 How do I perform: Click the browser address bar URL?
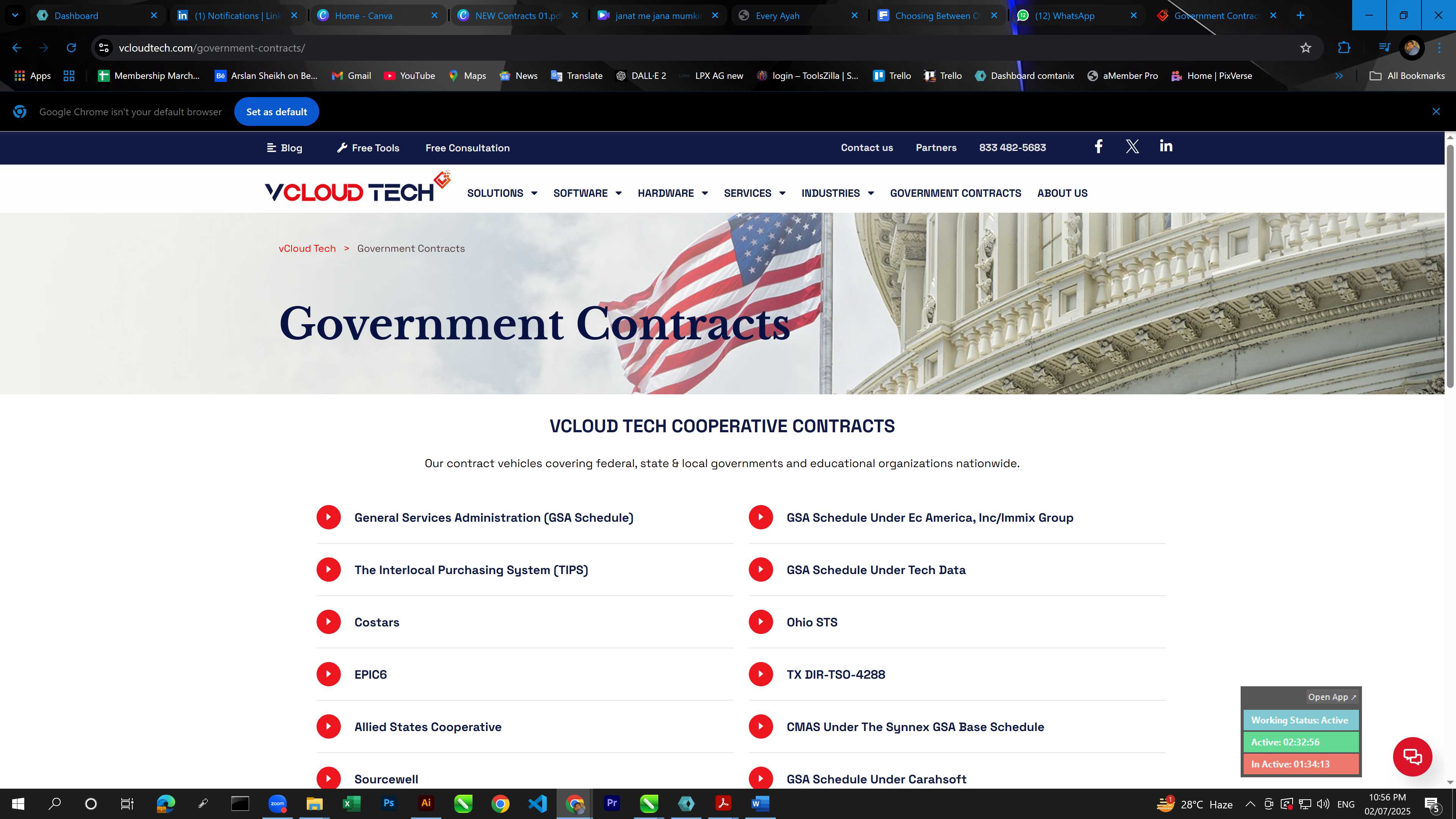click(x=212, y=48)
